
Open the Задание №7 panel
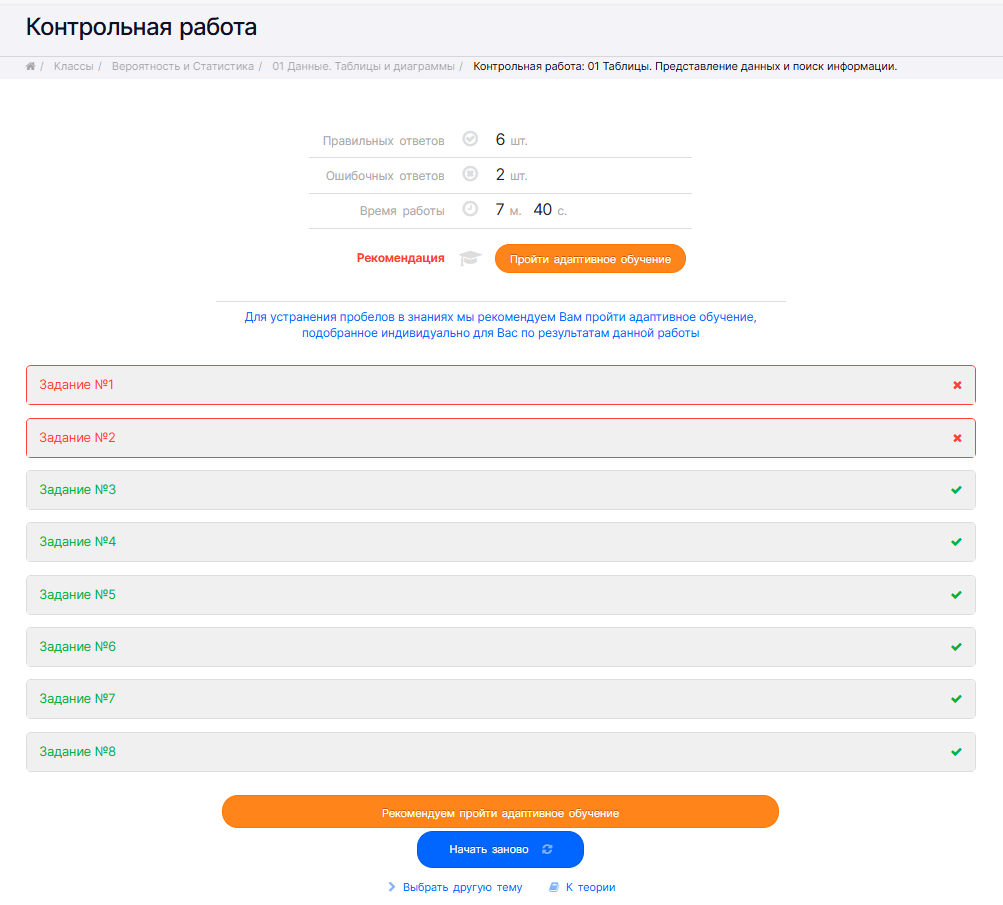[500, 698]
